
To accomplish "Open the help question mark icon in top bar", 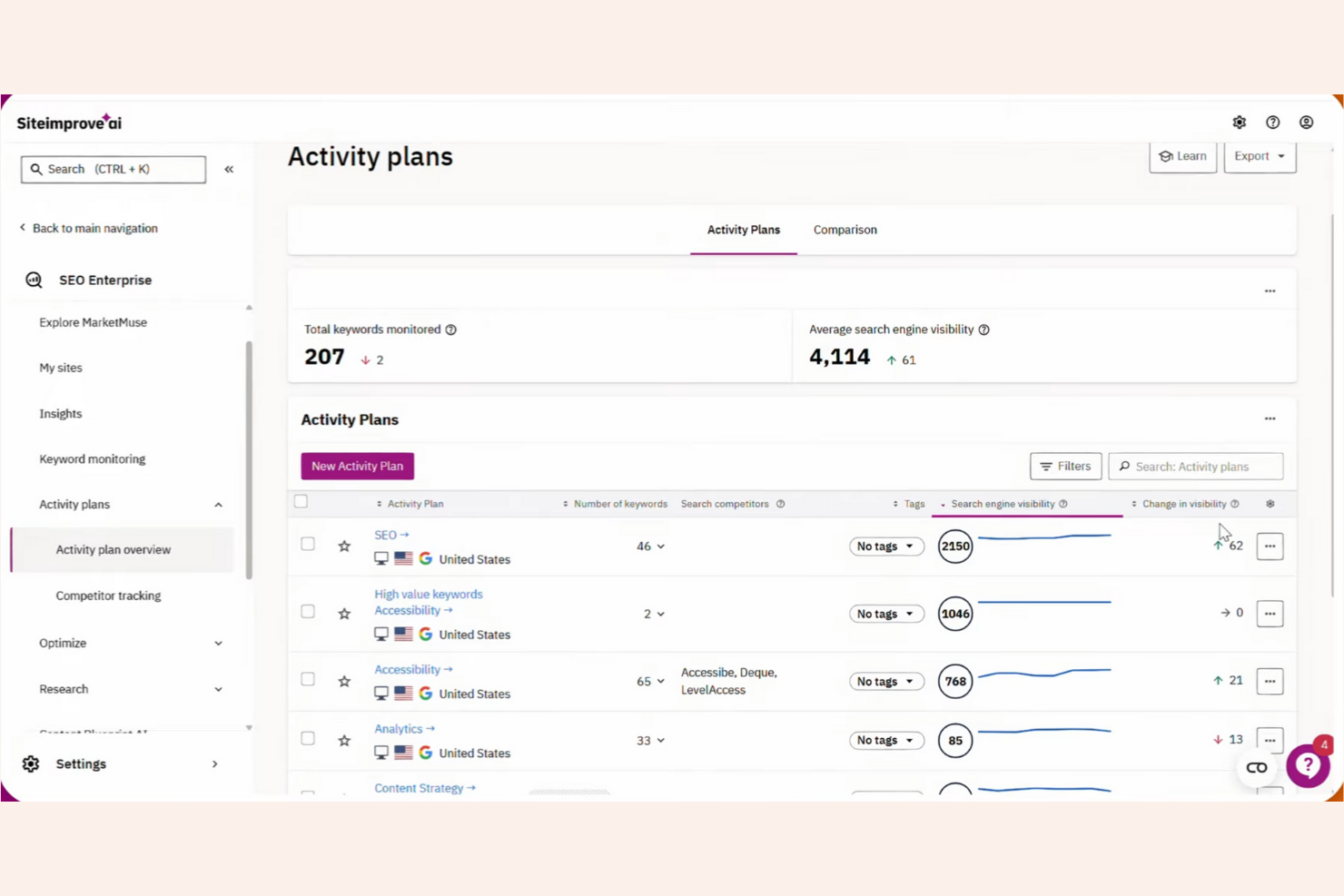I will point(1272,123).
